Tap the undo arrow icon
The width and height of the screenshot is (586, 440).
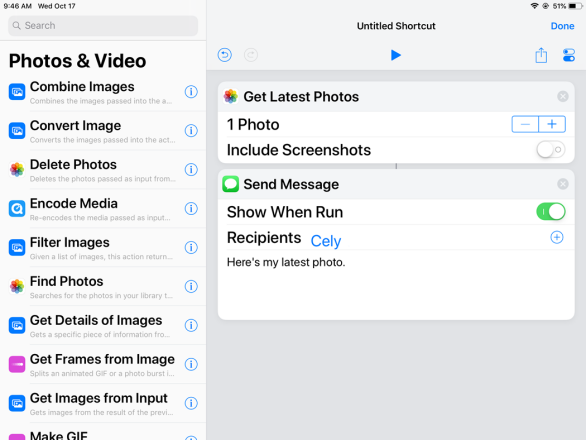point(225,55)
